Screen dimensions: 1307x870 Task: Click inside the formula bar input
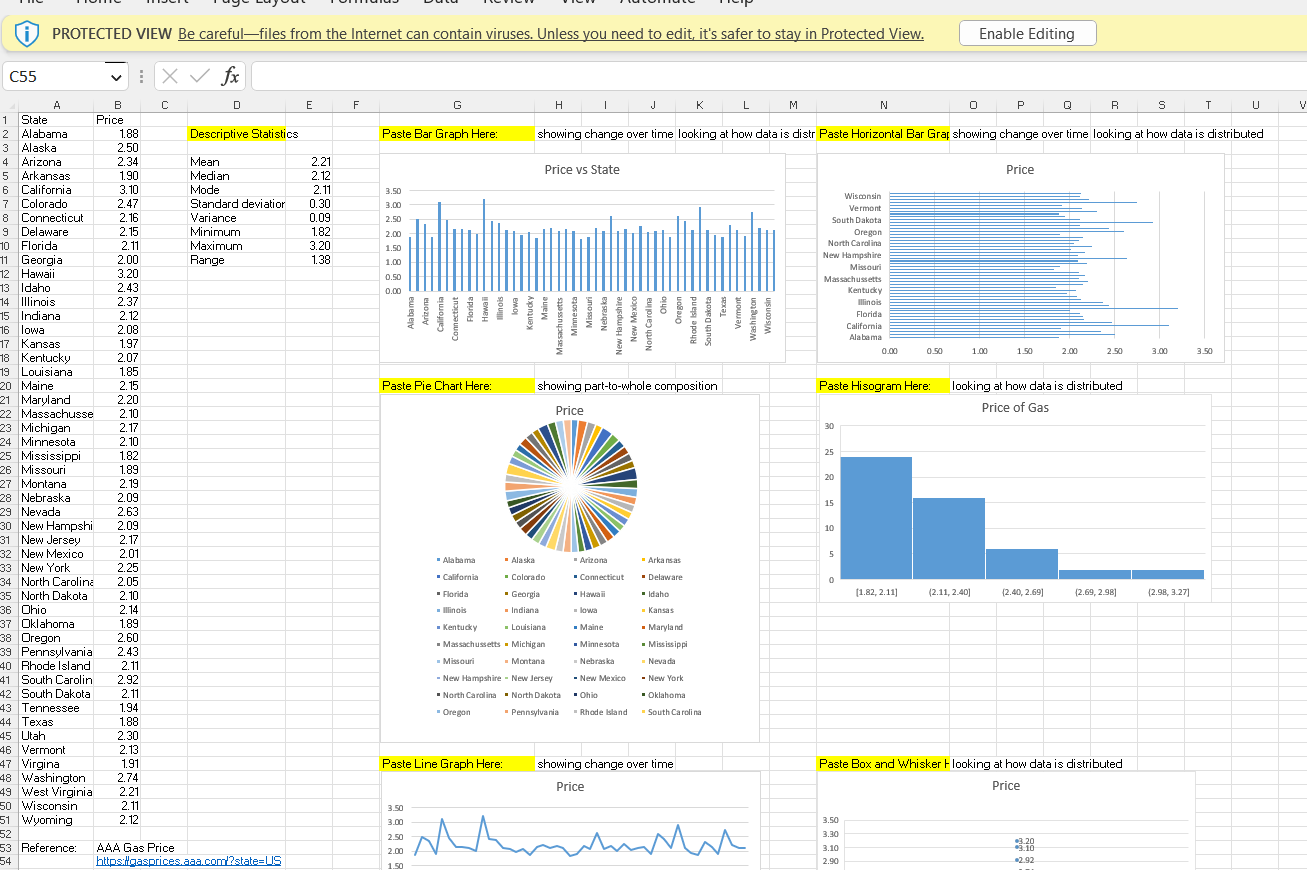[778, 76]
